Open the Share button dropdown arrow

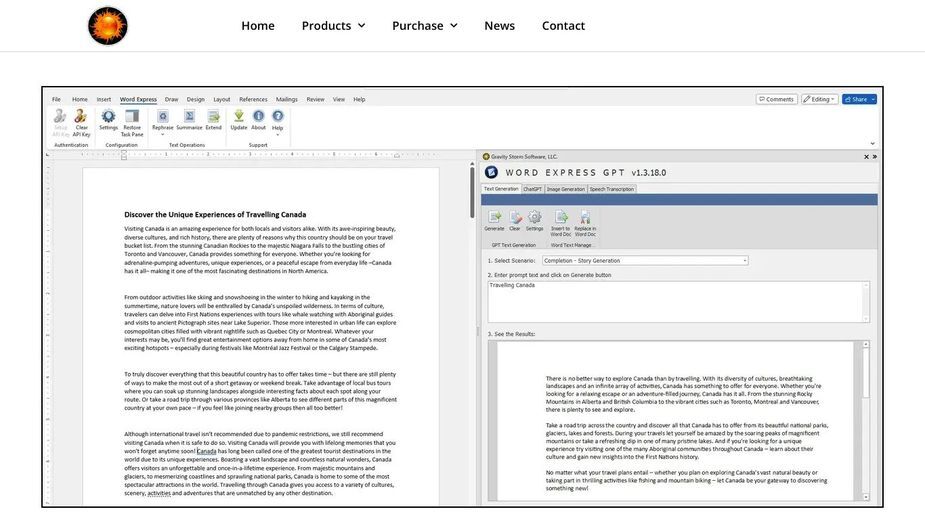click(x=873, y=99)
